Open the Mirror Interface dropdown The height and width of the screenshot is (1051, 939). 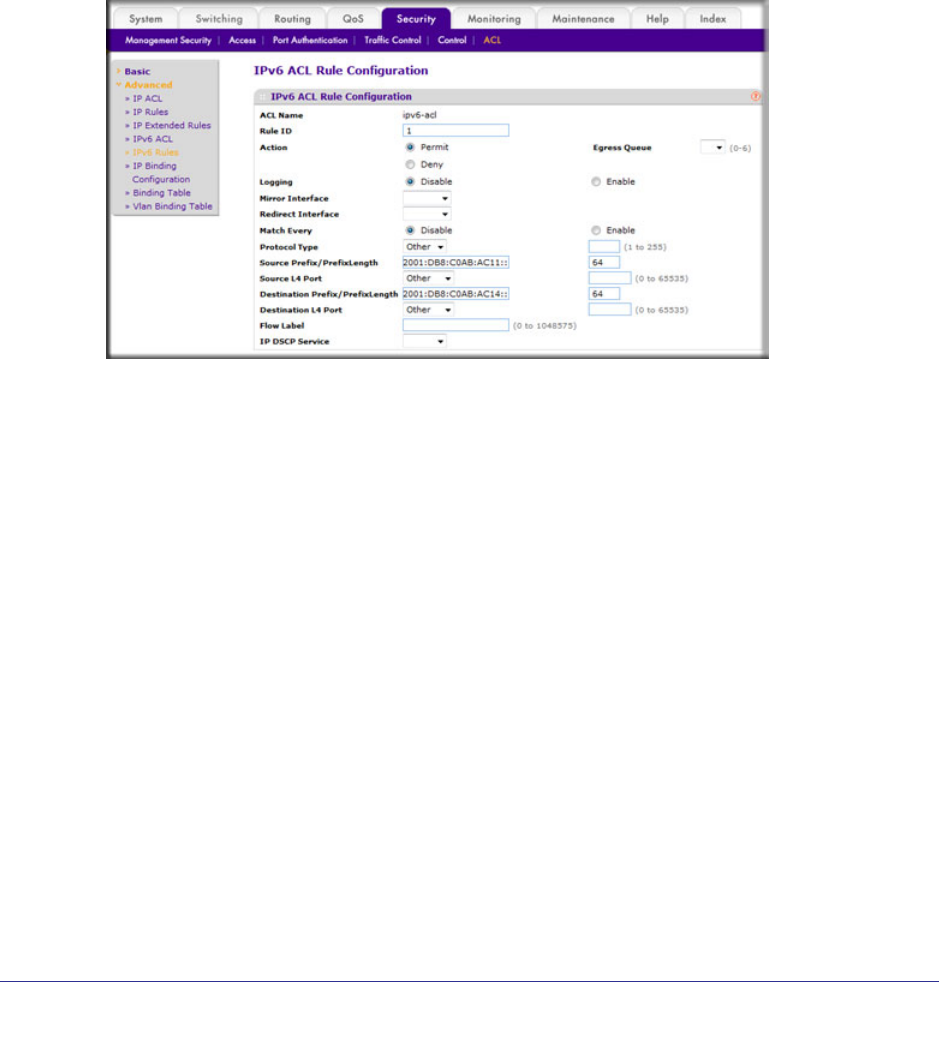tap(427, 198)
